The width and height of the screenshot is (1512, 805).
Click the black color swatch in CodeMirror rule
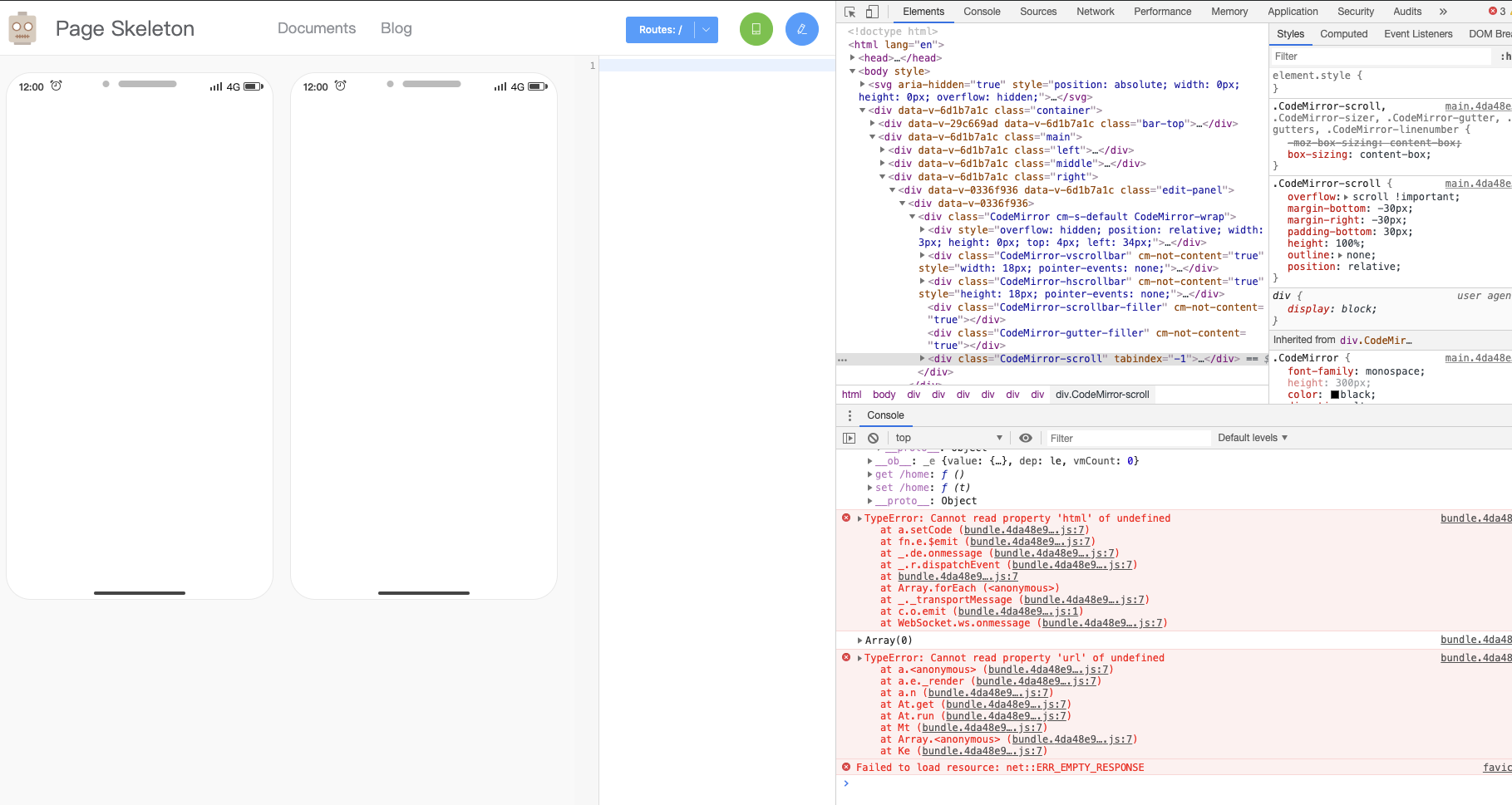(1335, 395)
